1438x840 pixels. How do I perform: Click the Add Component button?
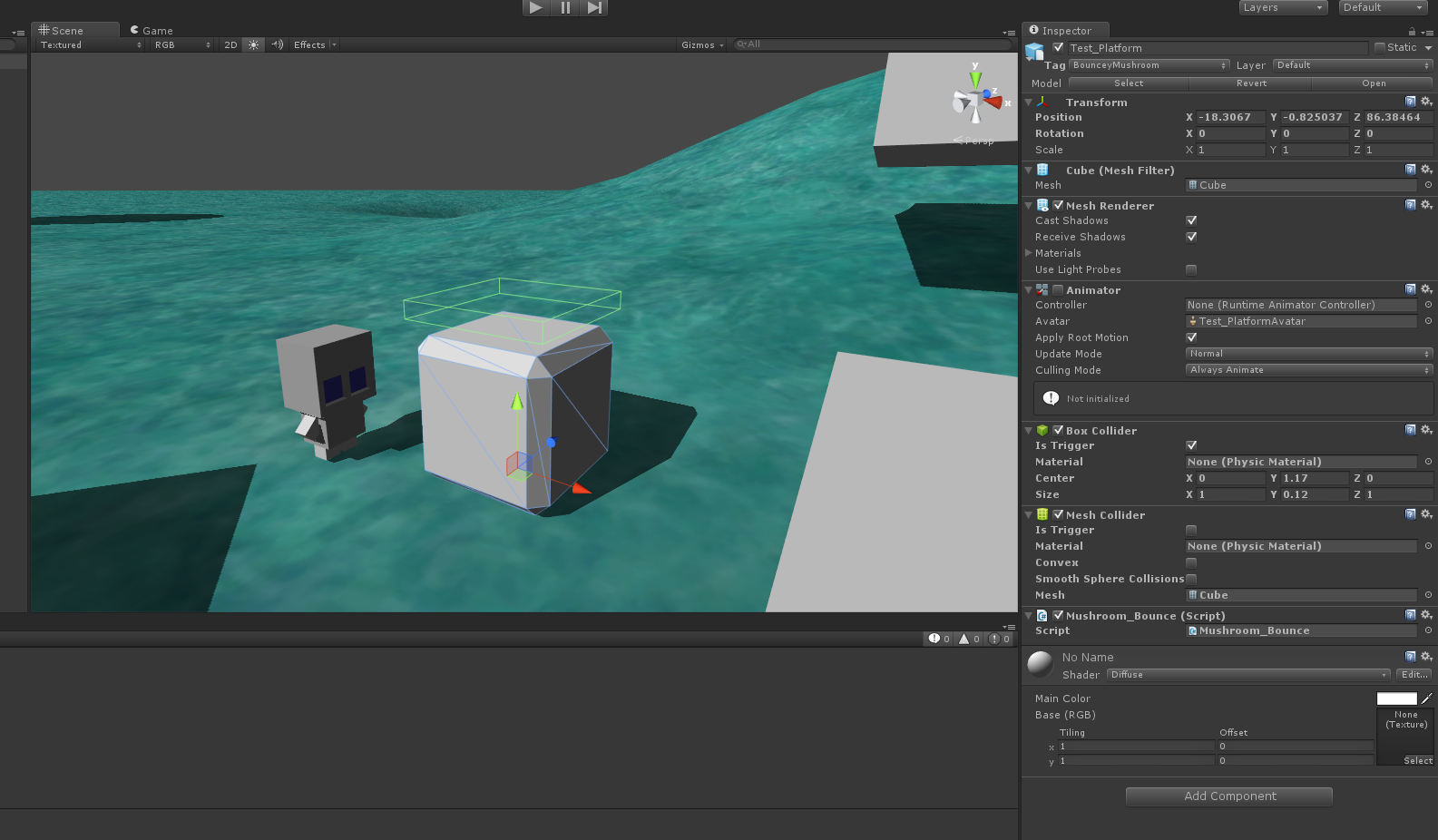click(1229, 796)
